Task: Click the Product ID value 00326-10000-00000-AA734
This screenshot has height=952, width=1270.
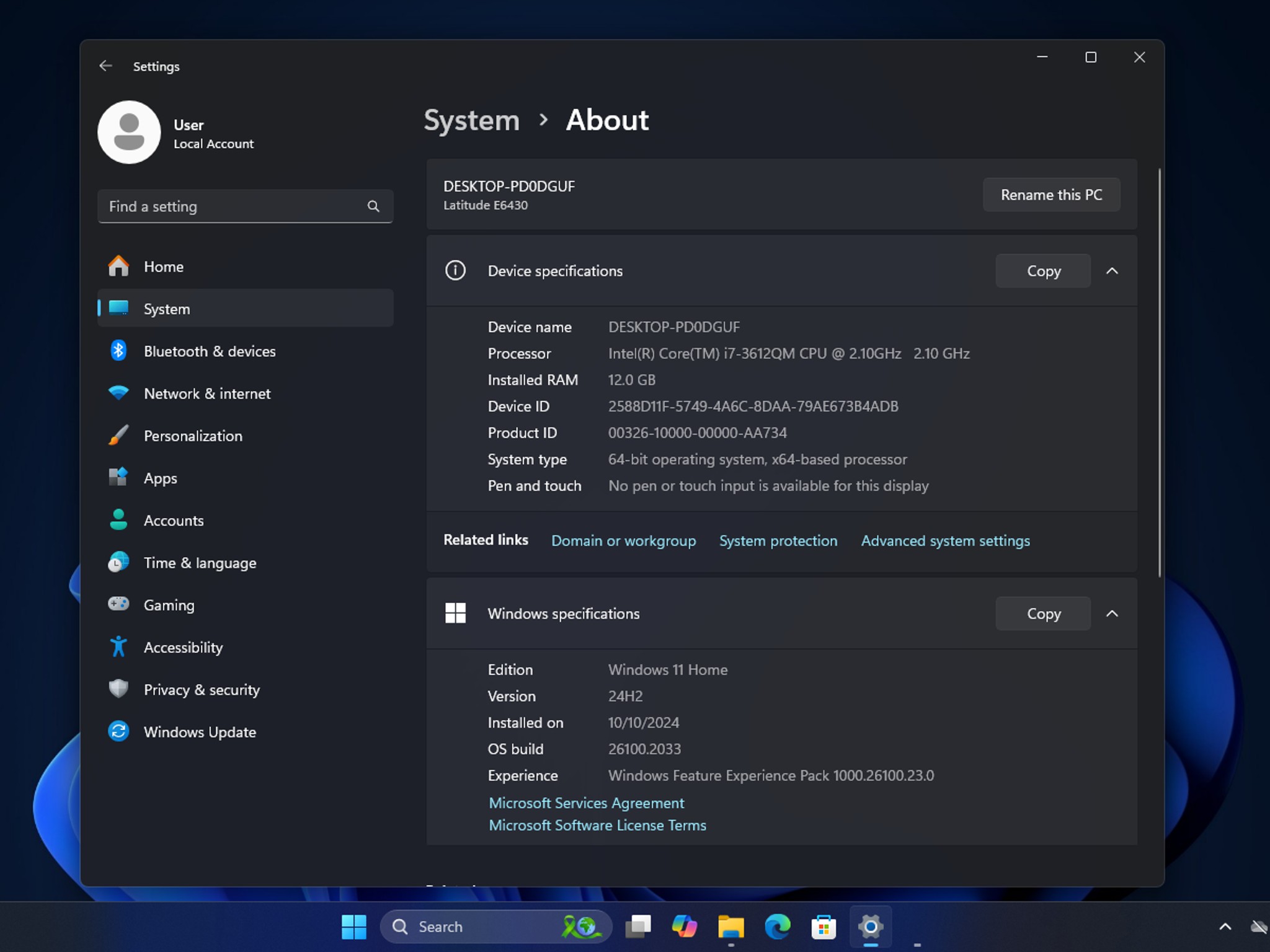Action: click(697, 433)
